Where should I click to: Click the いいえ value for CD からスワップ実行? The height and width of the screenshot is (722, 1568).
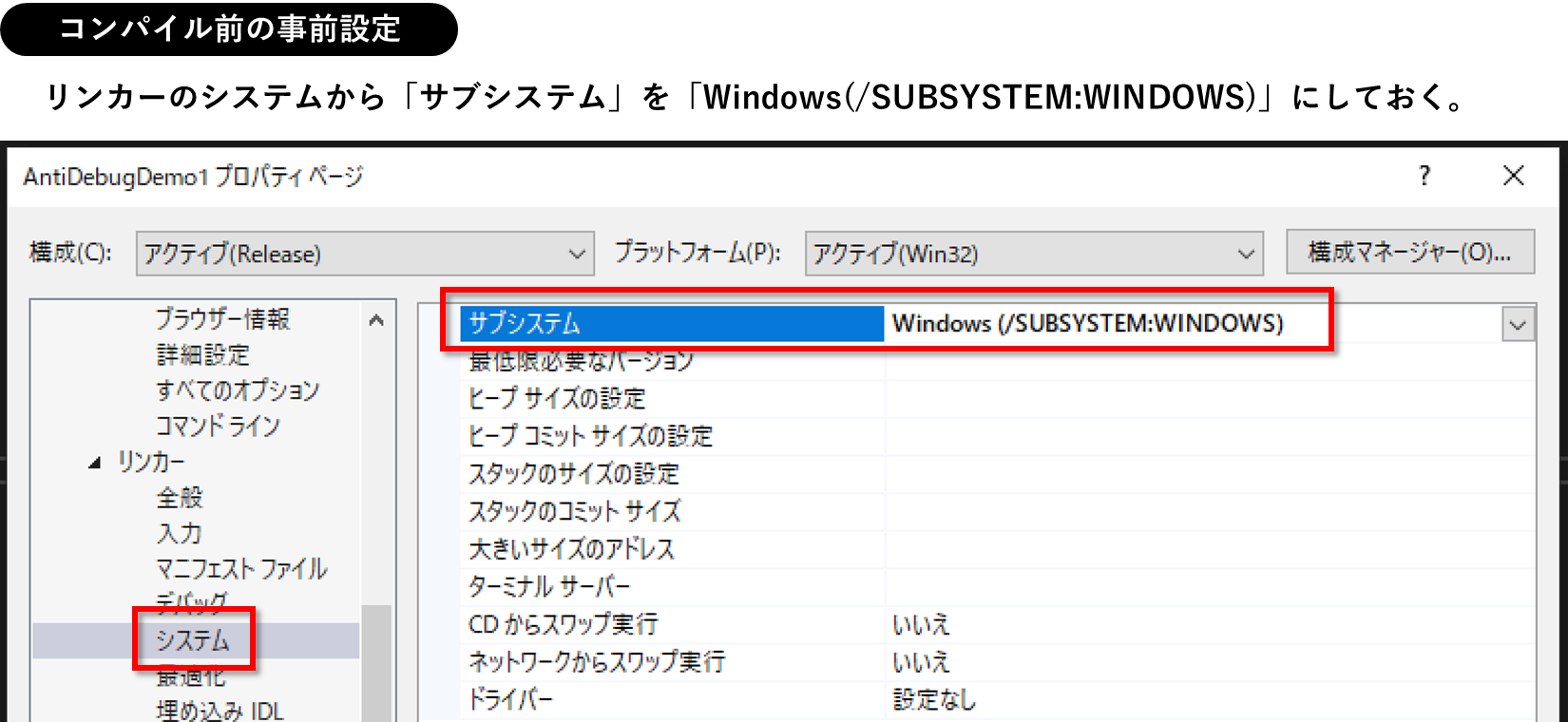(x=921, y=624)
